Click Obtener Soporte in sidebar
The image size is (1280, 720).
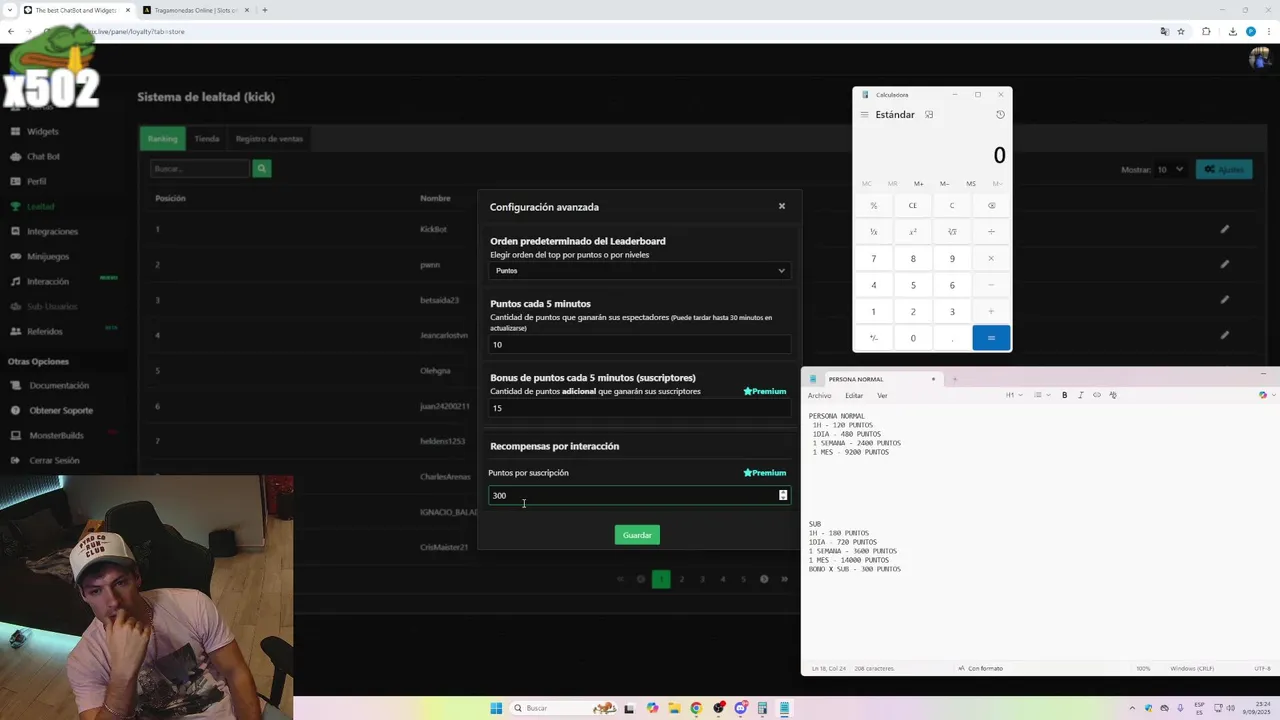click(x=61, y=411)
